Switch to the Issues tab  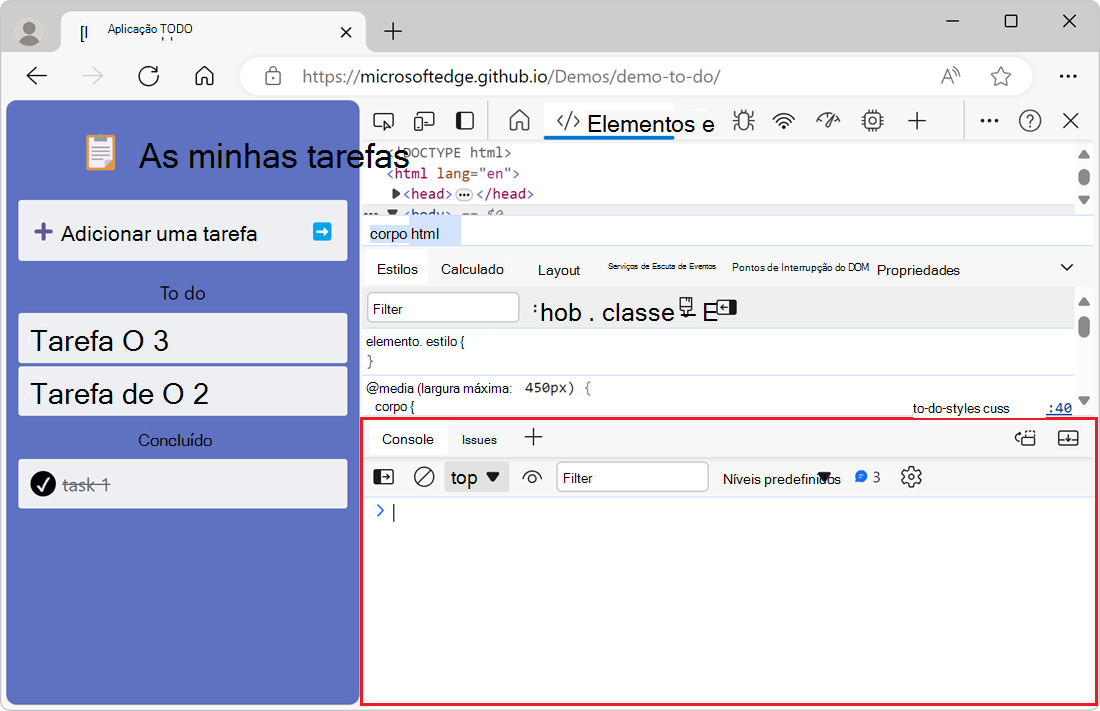tap(479, 438)
